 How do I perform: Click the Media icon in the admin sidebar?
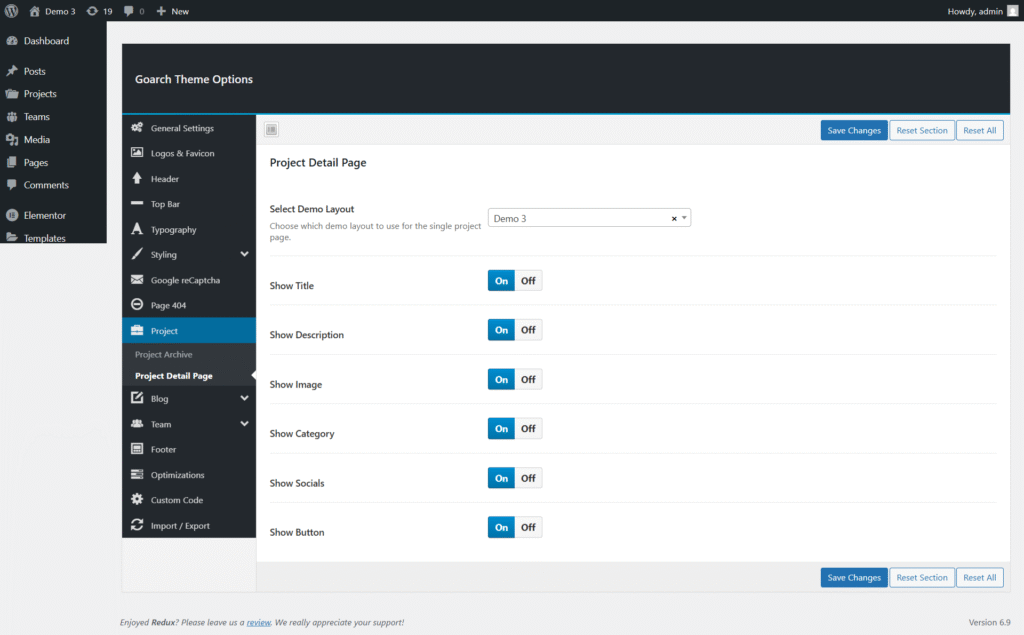pyautogui.click(x=12, y=139)
